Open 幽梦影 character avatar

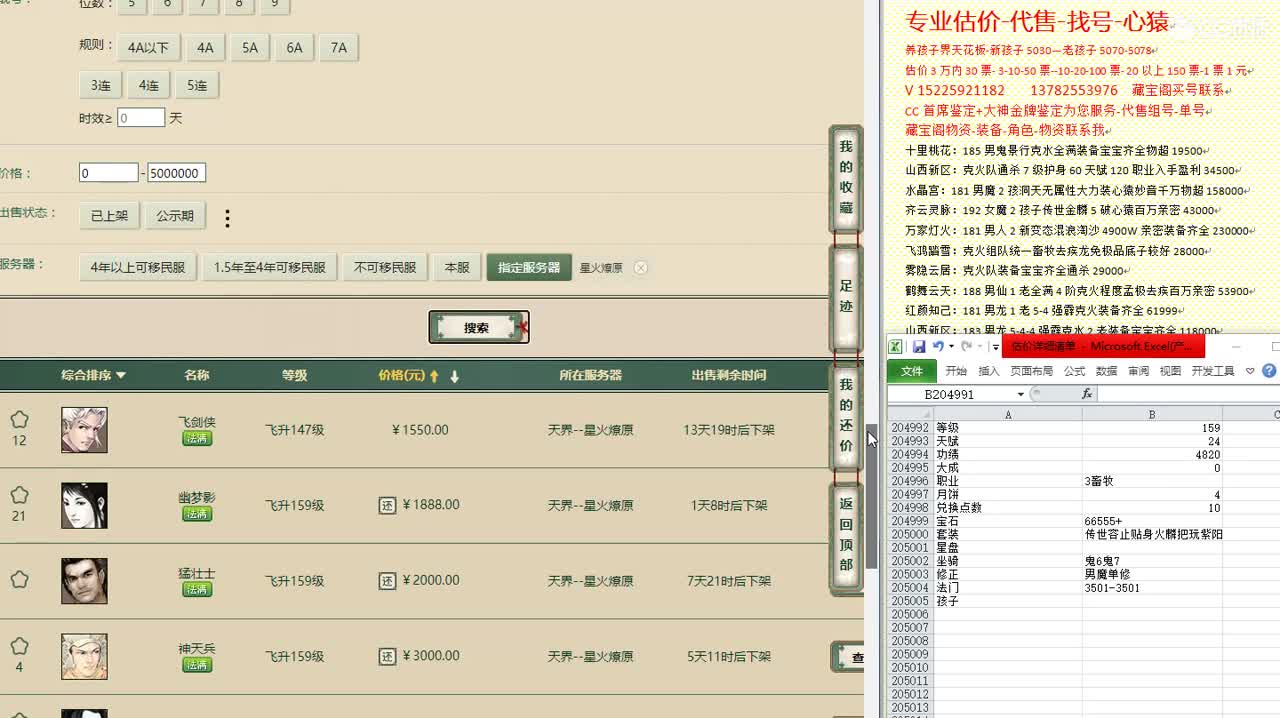[x=84, y=505]
